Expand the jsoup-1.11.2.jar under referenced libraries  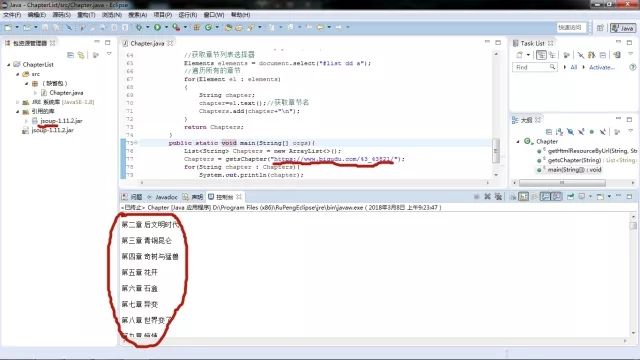[x=26, y=121]
